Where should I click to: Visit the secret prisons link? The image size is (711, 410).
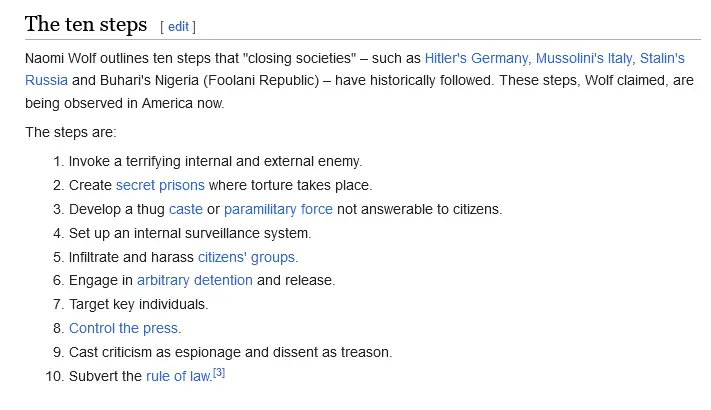[160, 185]
